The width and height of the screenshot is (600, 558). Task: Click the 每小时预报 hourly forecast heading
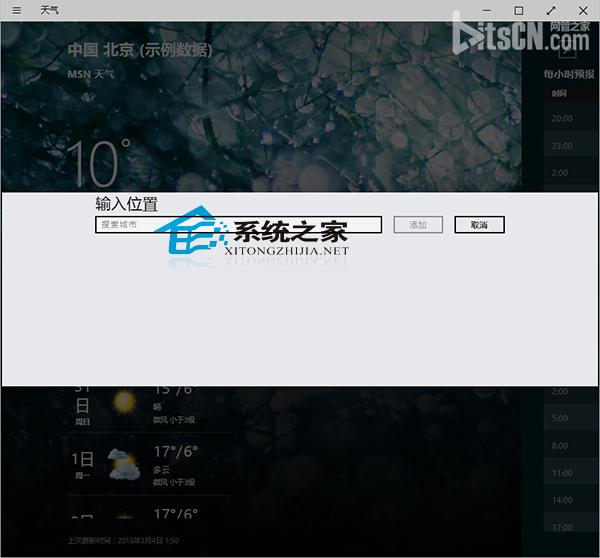coord(569,74)
